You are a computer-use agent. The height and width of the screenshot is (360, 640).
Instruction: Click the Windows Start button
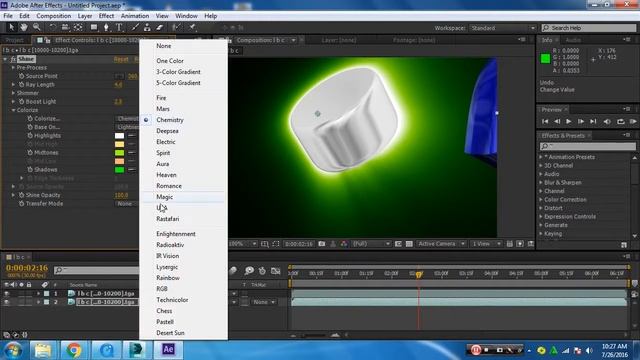[13, 351]
